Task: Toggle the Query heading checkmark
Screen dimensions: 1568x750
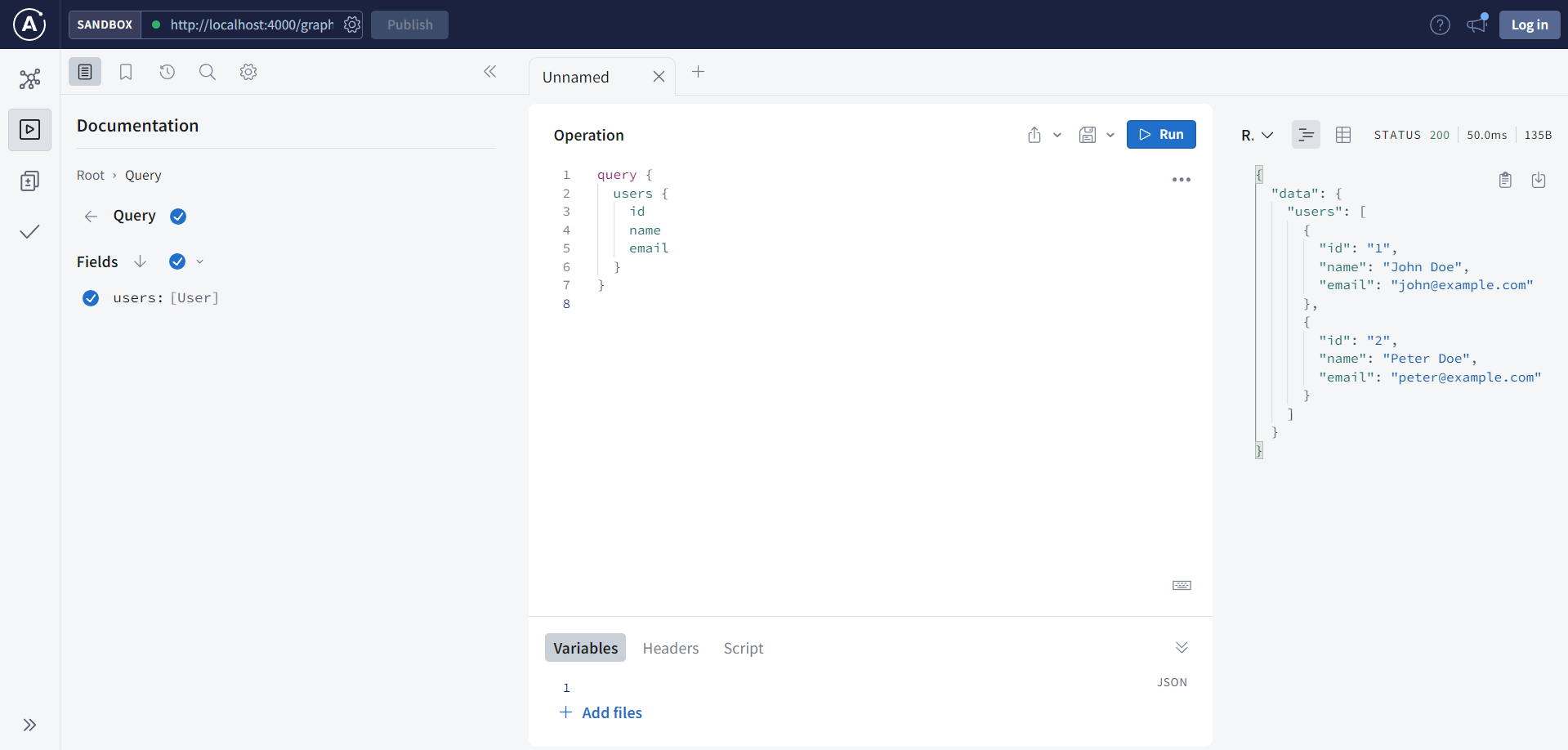Action: click(x=178, y=216)
